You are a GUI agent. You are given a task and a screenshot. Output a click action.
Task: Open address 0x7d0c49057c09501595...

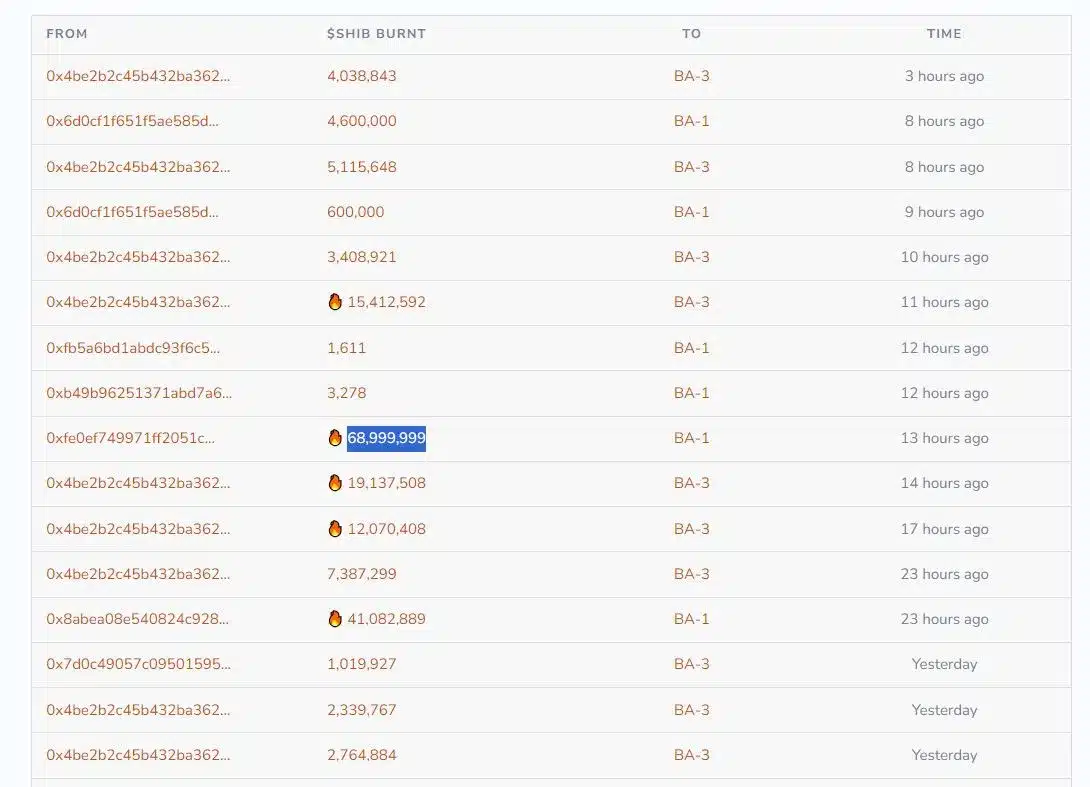point(138,664)
